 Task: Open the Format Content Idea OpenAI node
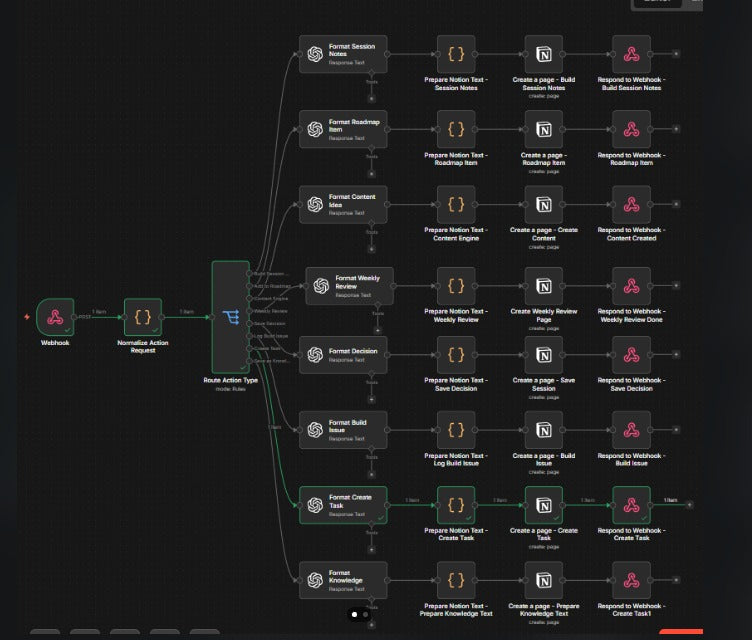pos(343,205)
